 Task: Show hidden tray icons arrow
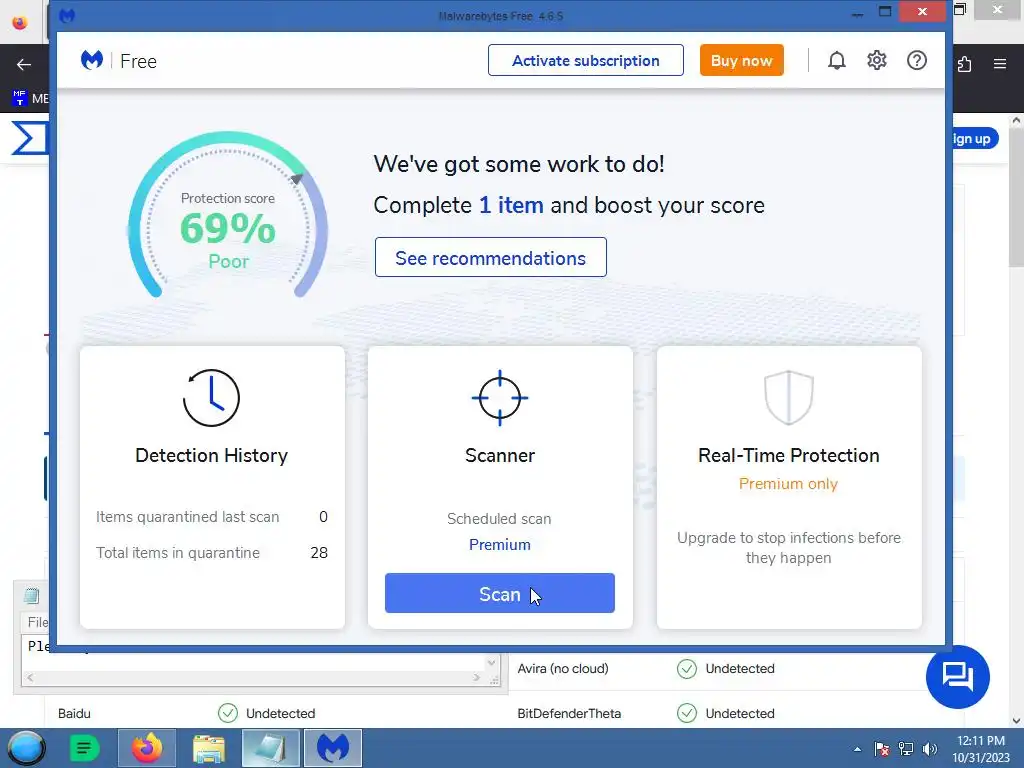point(857,749)
